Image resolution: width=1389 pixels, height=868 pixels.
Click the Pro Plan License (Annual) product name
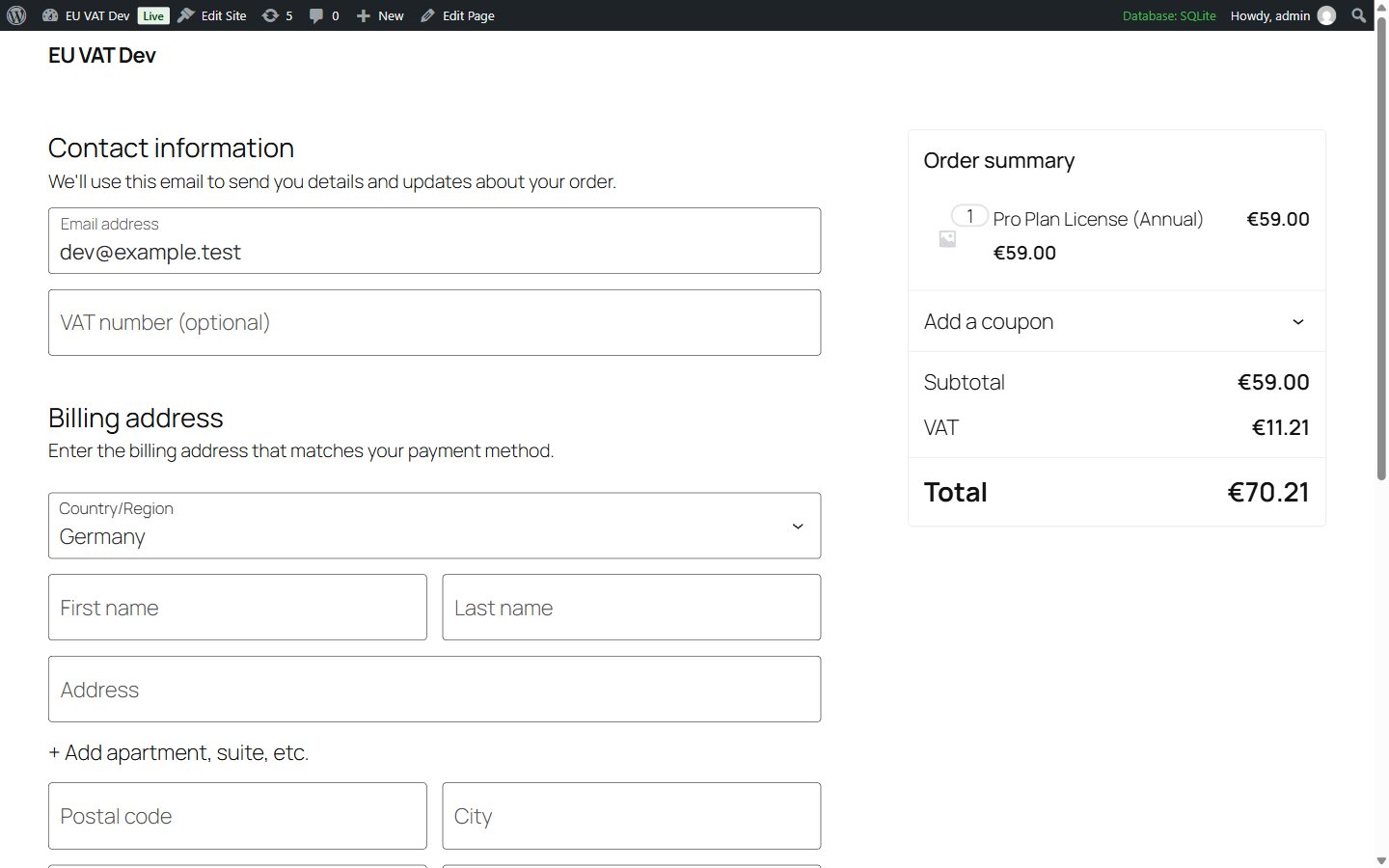point(1098,219)
